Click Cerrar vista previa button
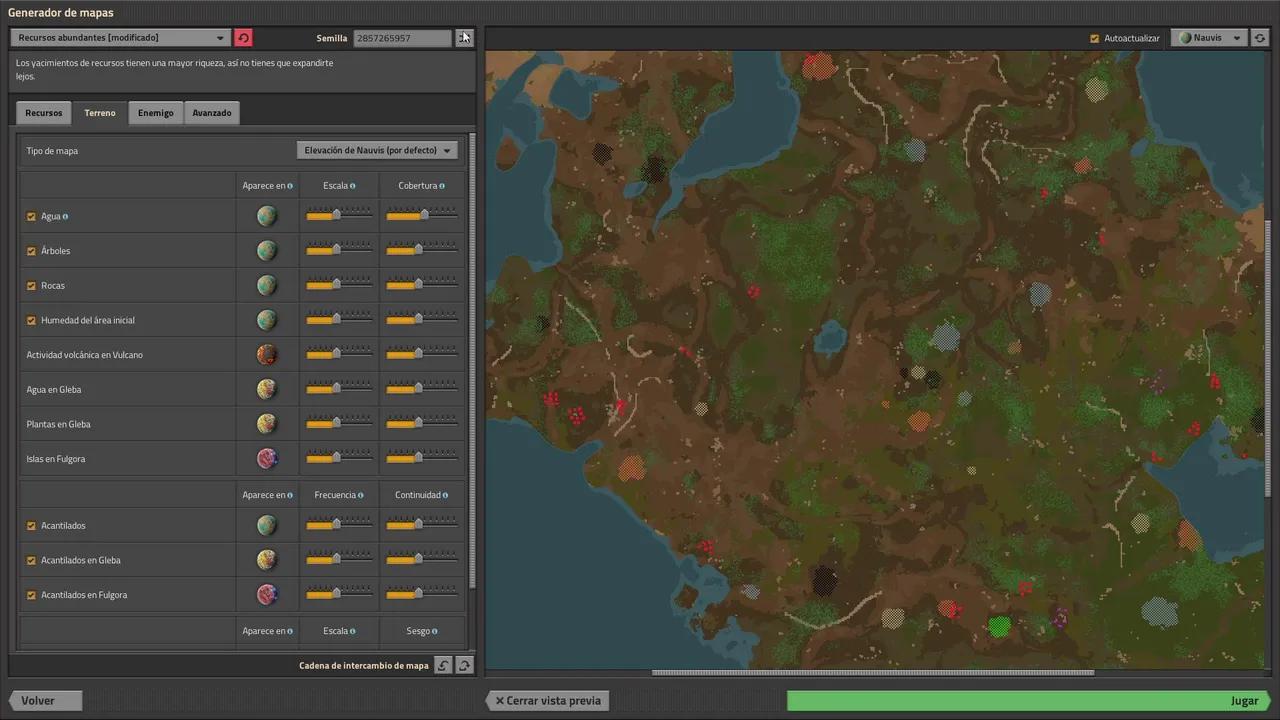The image size is (1280, 720). [x=547, y=700]
